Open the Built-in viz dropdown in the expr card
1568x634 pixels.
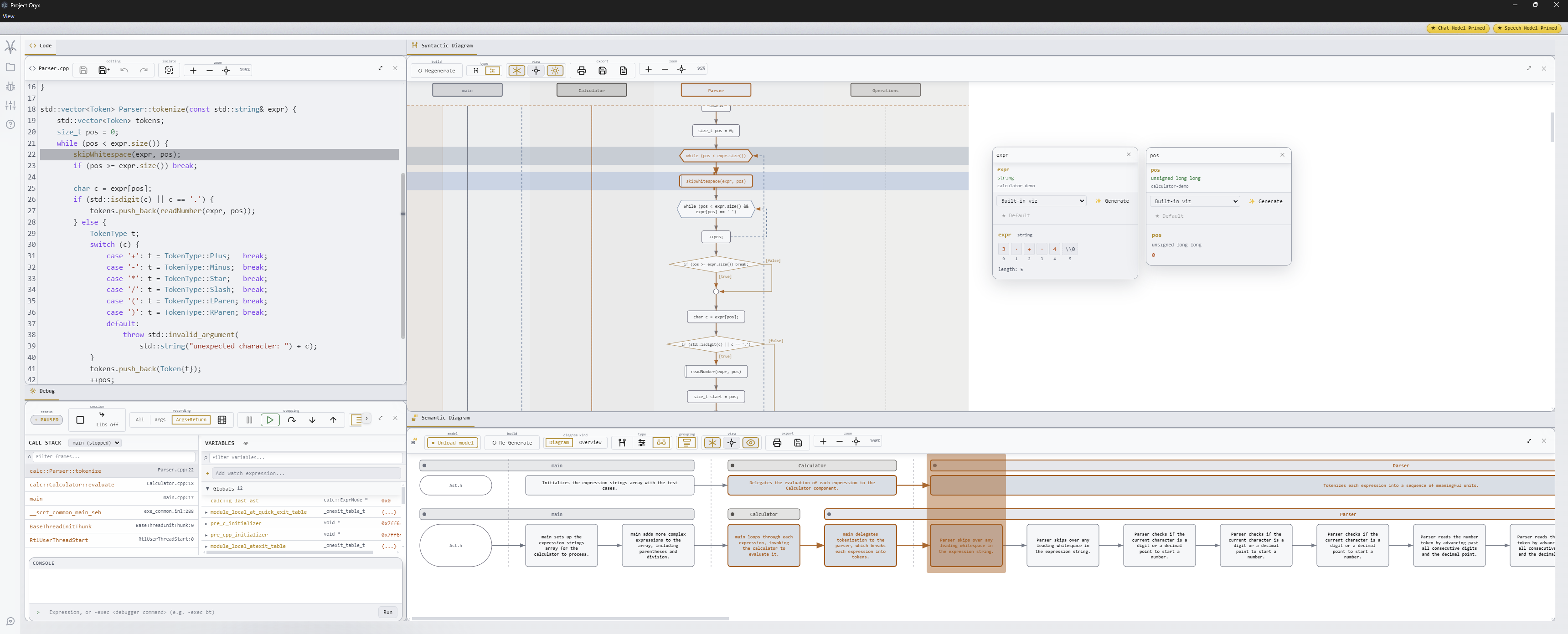pos(1041,201)
